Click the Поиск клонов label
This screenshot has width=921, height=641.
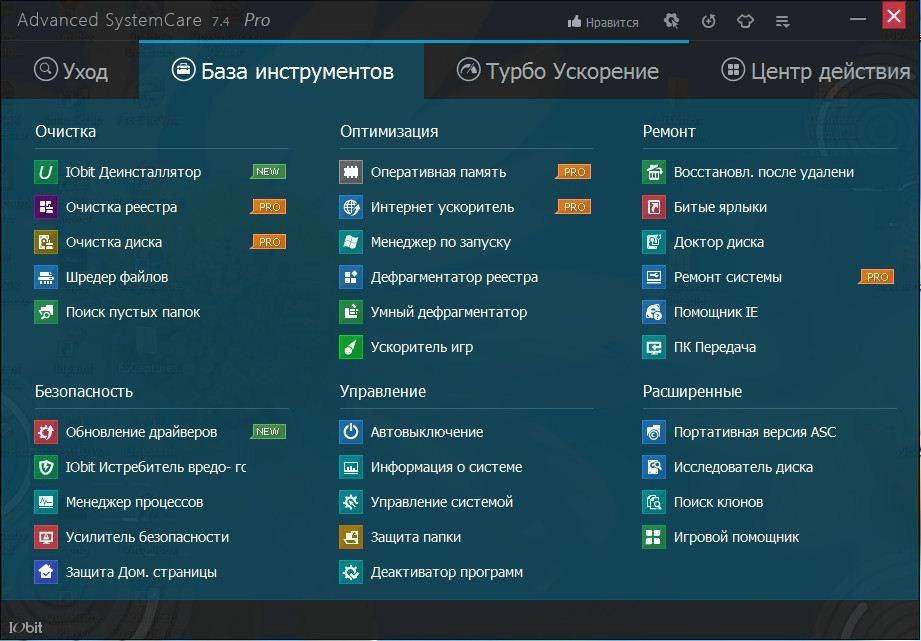[718, 502]
